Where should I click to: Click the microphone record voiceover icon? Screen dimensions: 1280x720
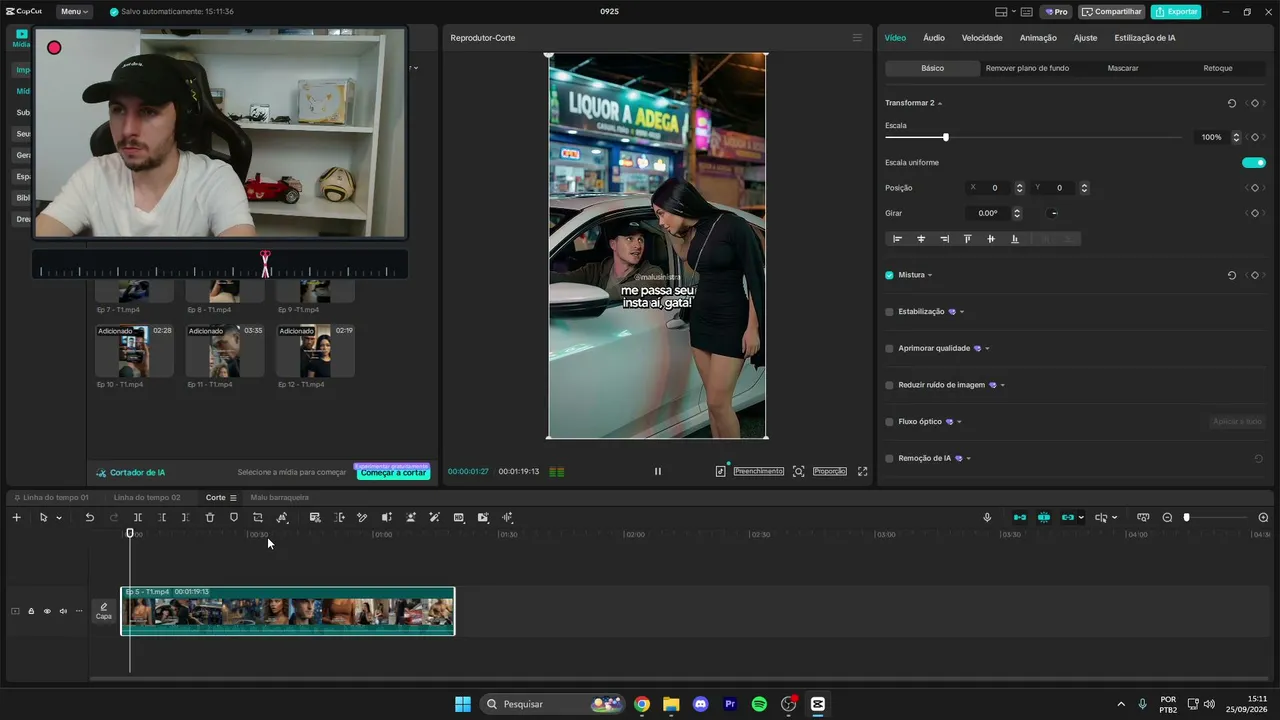click(987, 517)
